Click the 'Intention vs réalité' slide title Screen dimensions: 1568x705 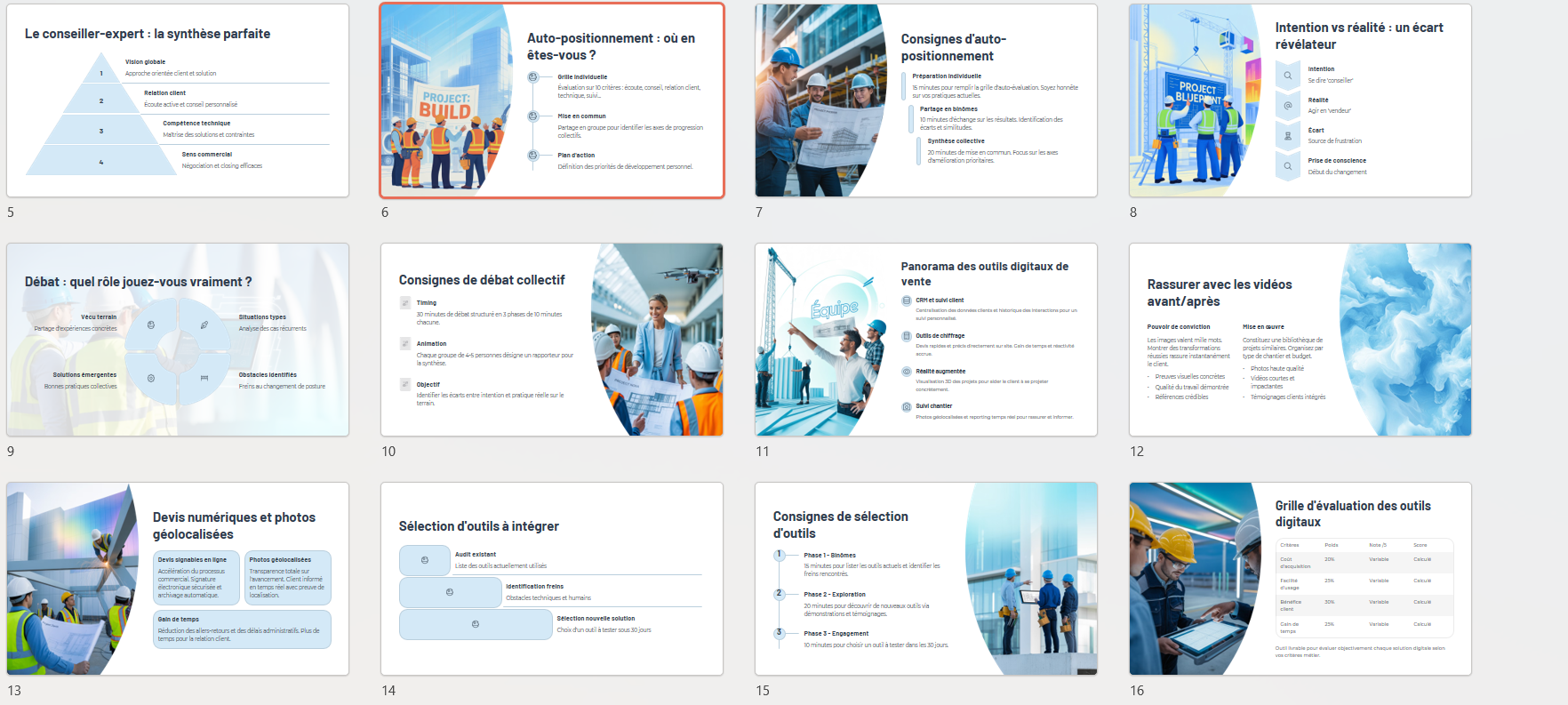coord(1358,36)
